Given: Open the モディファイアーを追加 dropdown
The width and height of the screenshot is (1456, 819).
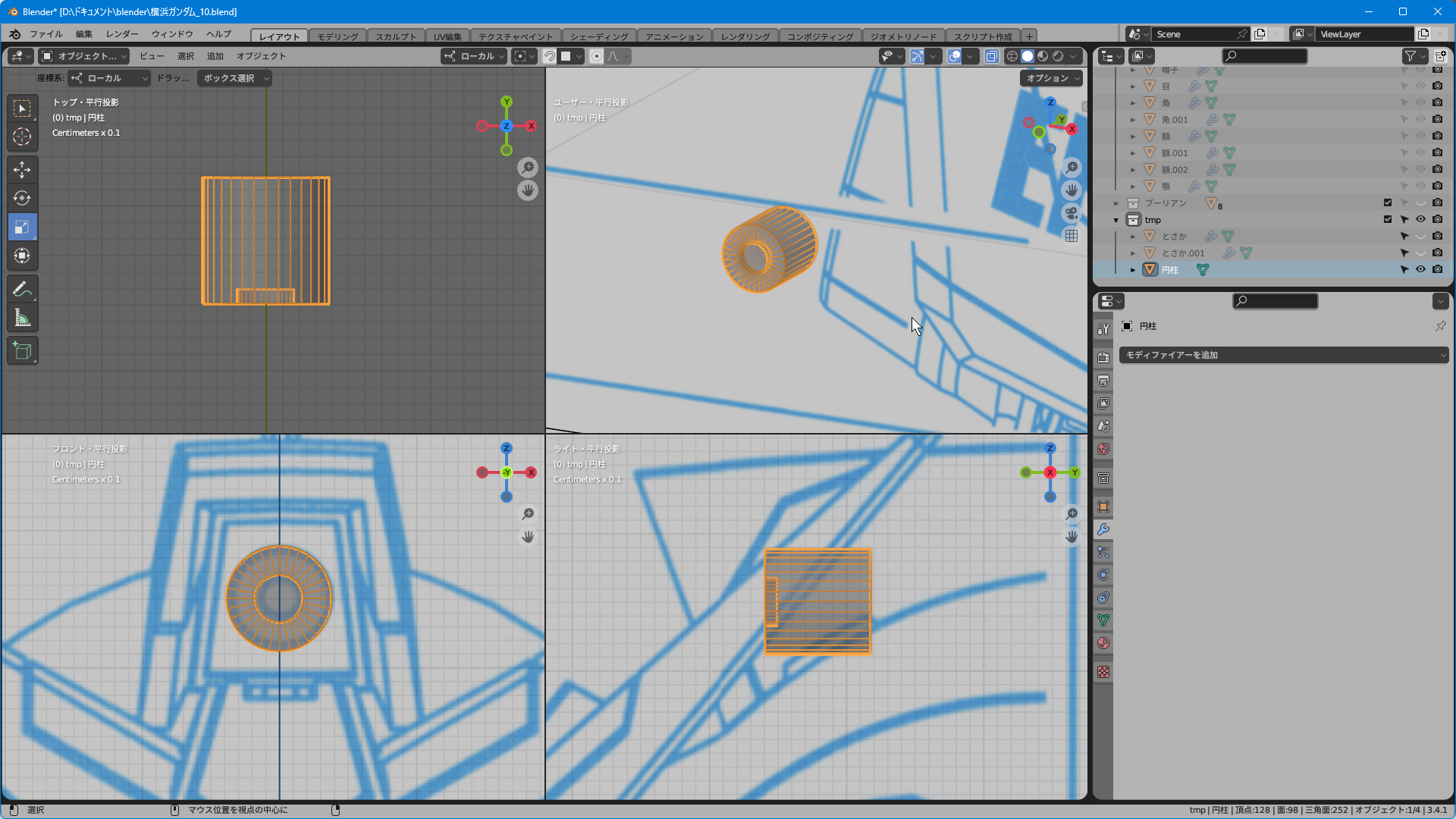Looking at the screenshot, I should 1283,355.
